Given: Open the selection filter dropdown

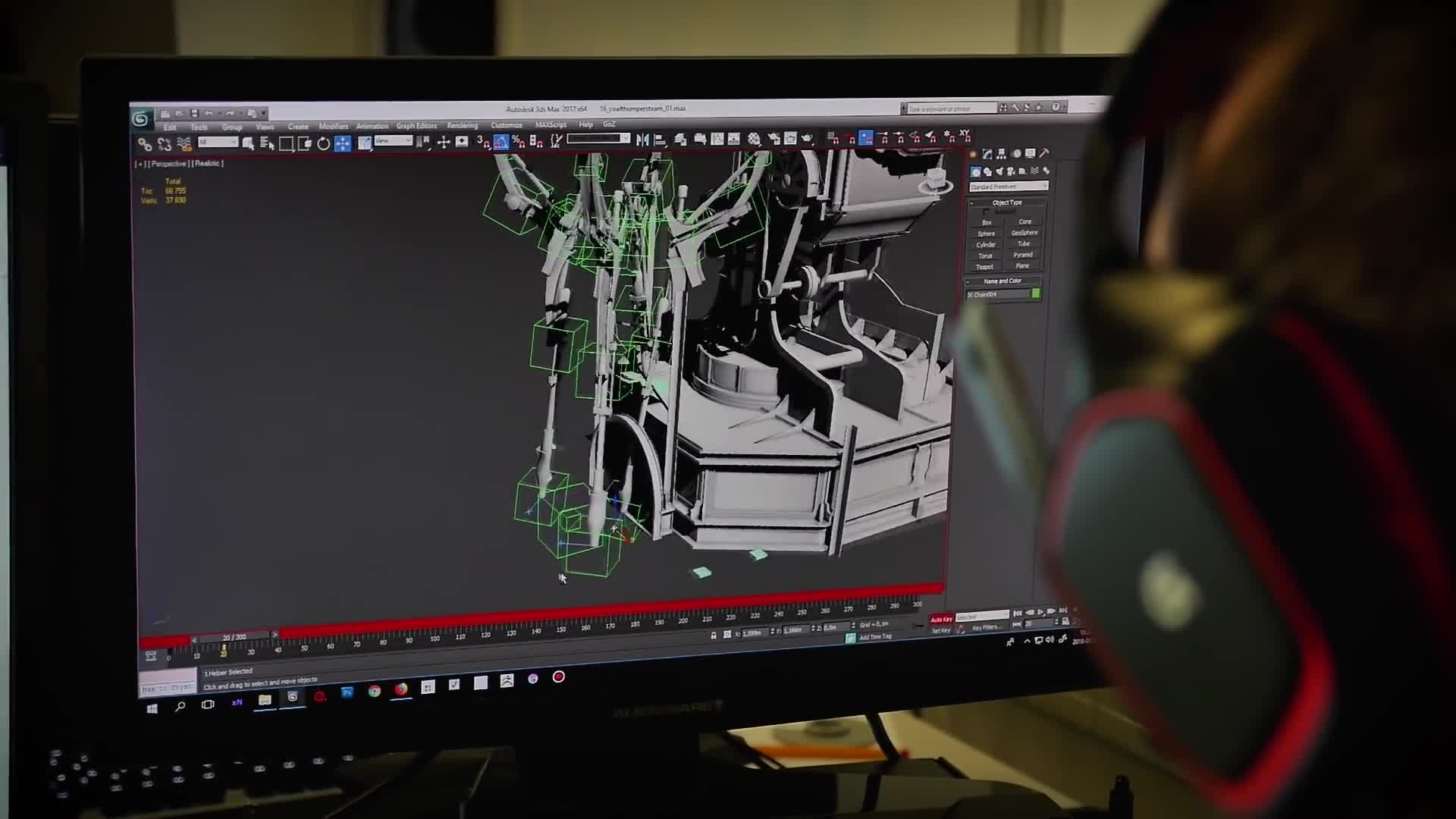Looking at the screenshot, I should 218,143.
